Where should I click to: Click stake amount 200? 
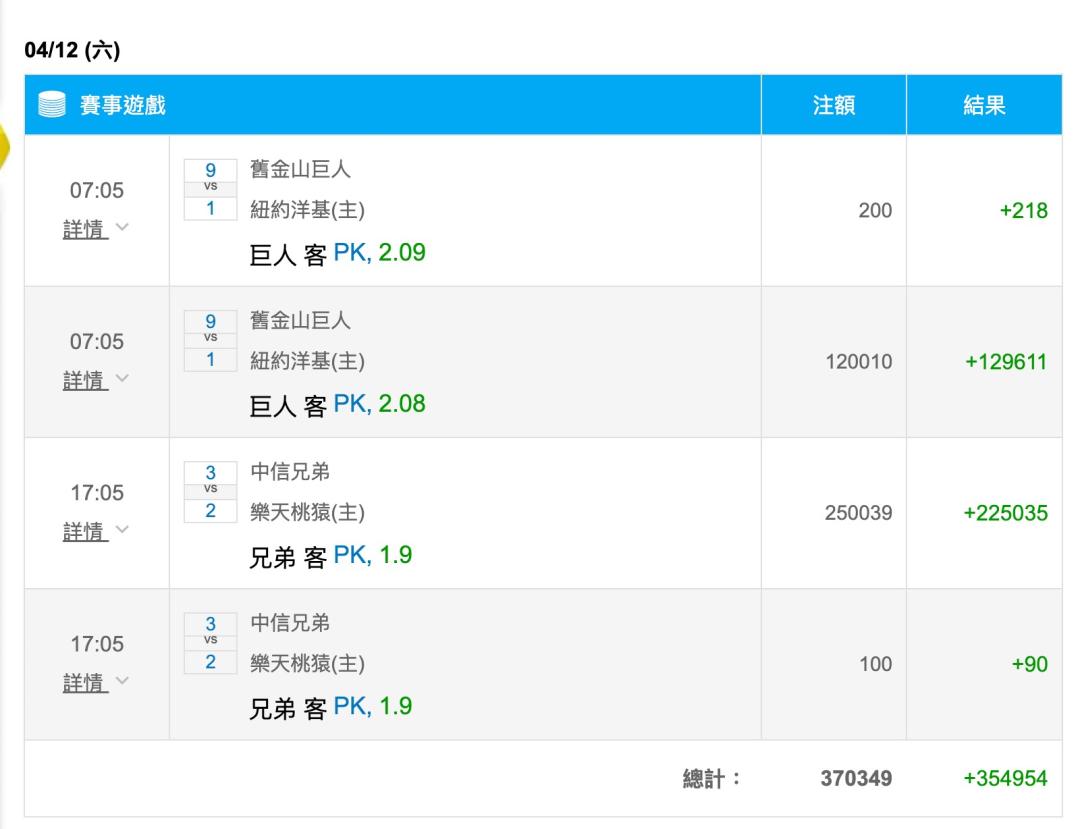[875, 211]
